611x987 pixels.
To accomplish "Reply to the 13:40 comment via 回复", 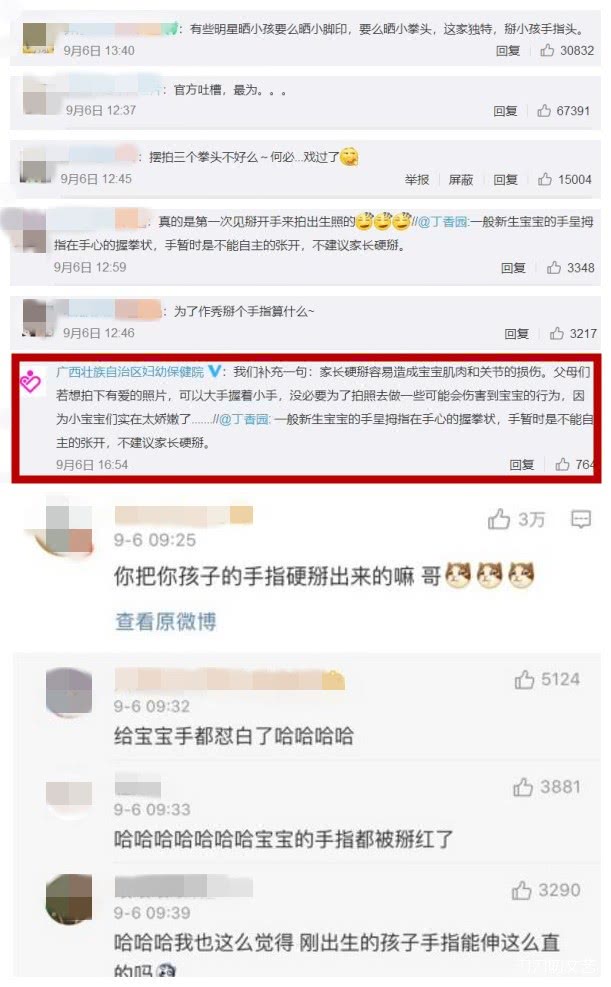I will click(508, 50).
